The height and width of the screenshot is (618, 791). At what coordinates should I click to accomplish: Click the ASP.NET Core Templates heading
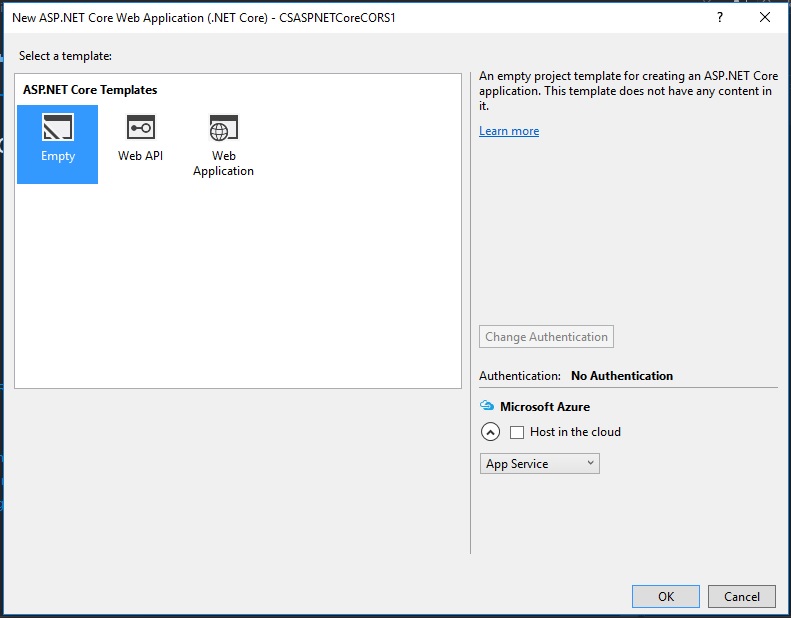point(90,90)
